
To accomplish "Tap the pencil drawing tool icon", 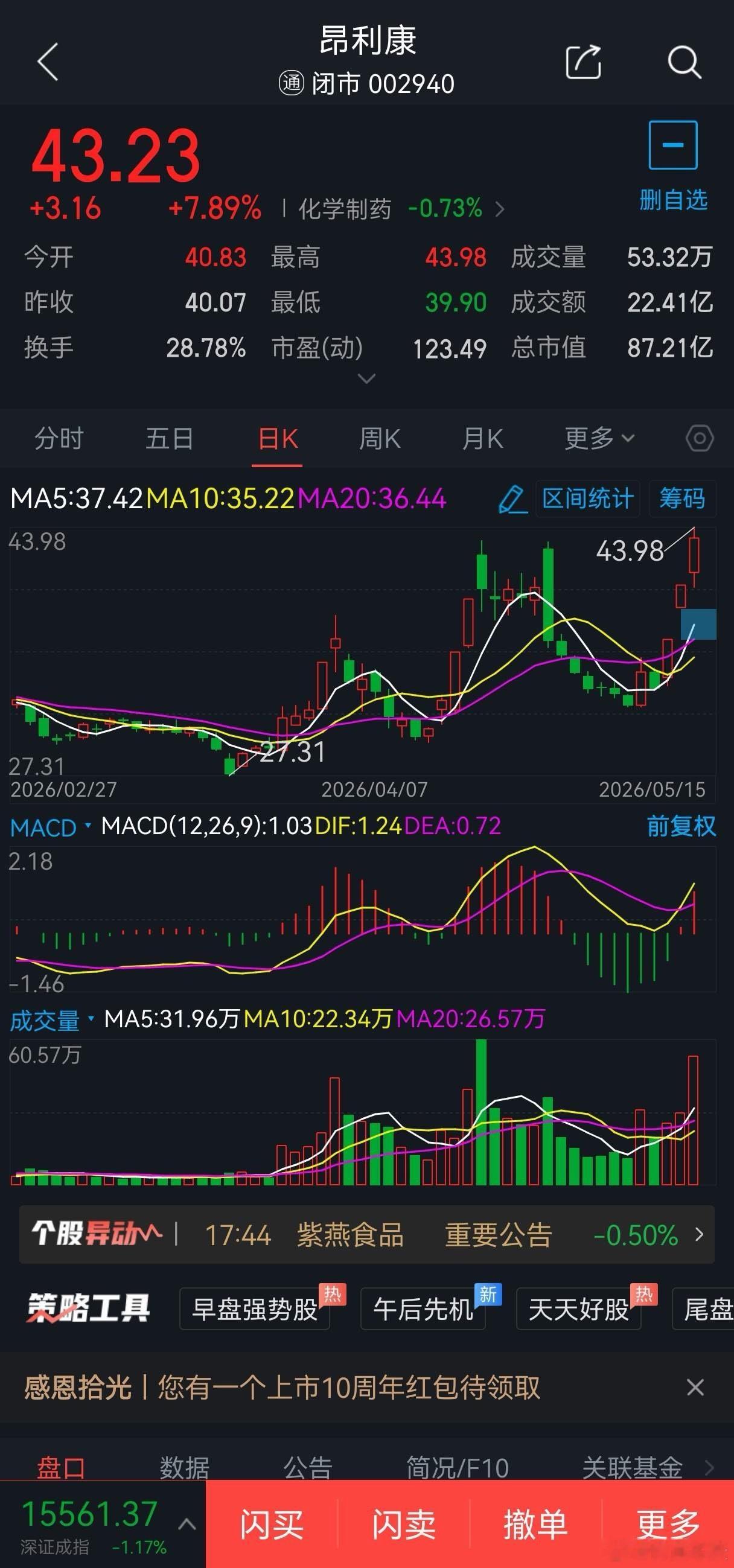I will (x=512, y=499).
